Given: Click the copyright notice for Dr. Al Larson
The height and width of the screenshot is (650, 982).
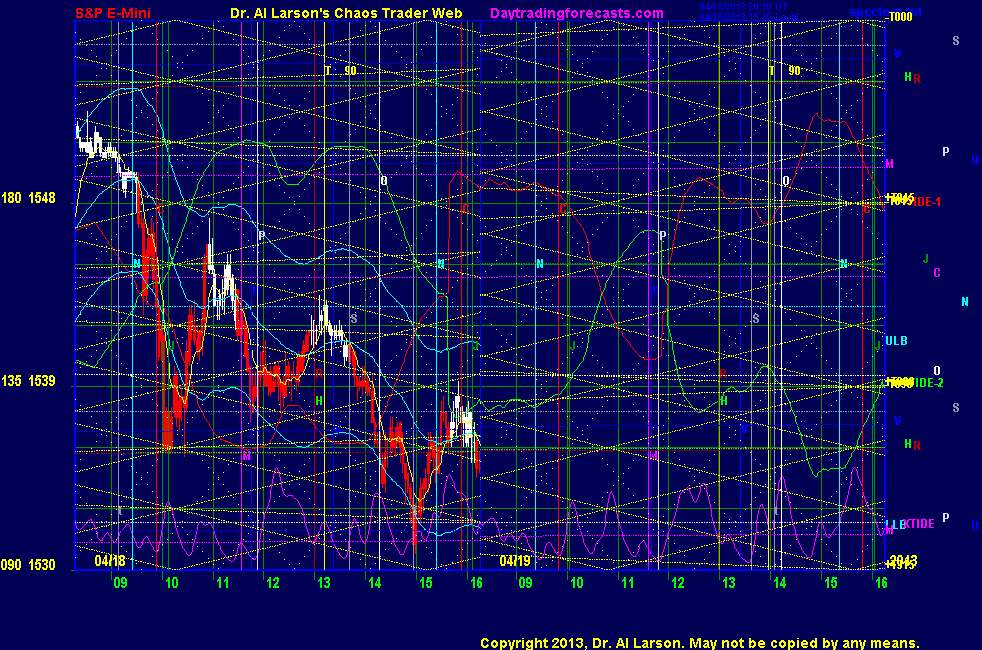Looking at the screenshot, I should [700, 643].
